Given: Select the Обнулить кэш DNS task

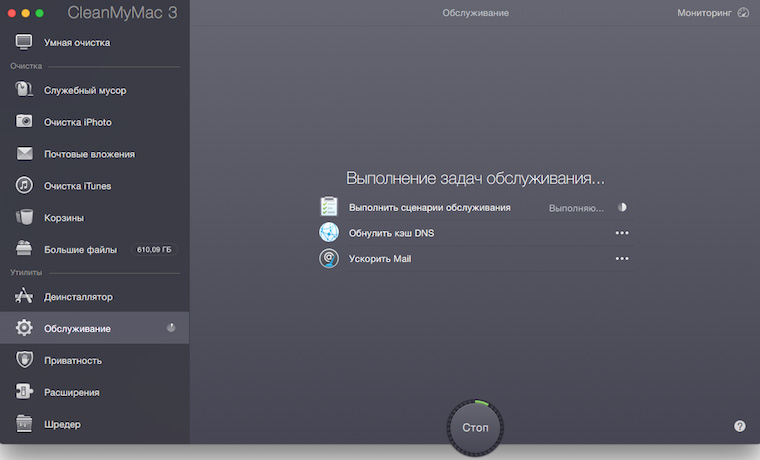Looking at the screenshot, I should [392, 233].
